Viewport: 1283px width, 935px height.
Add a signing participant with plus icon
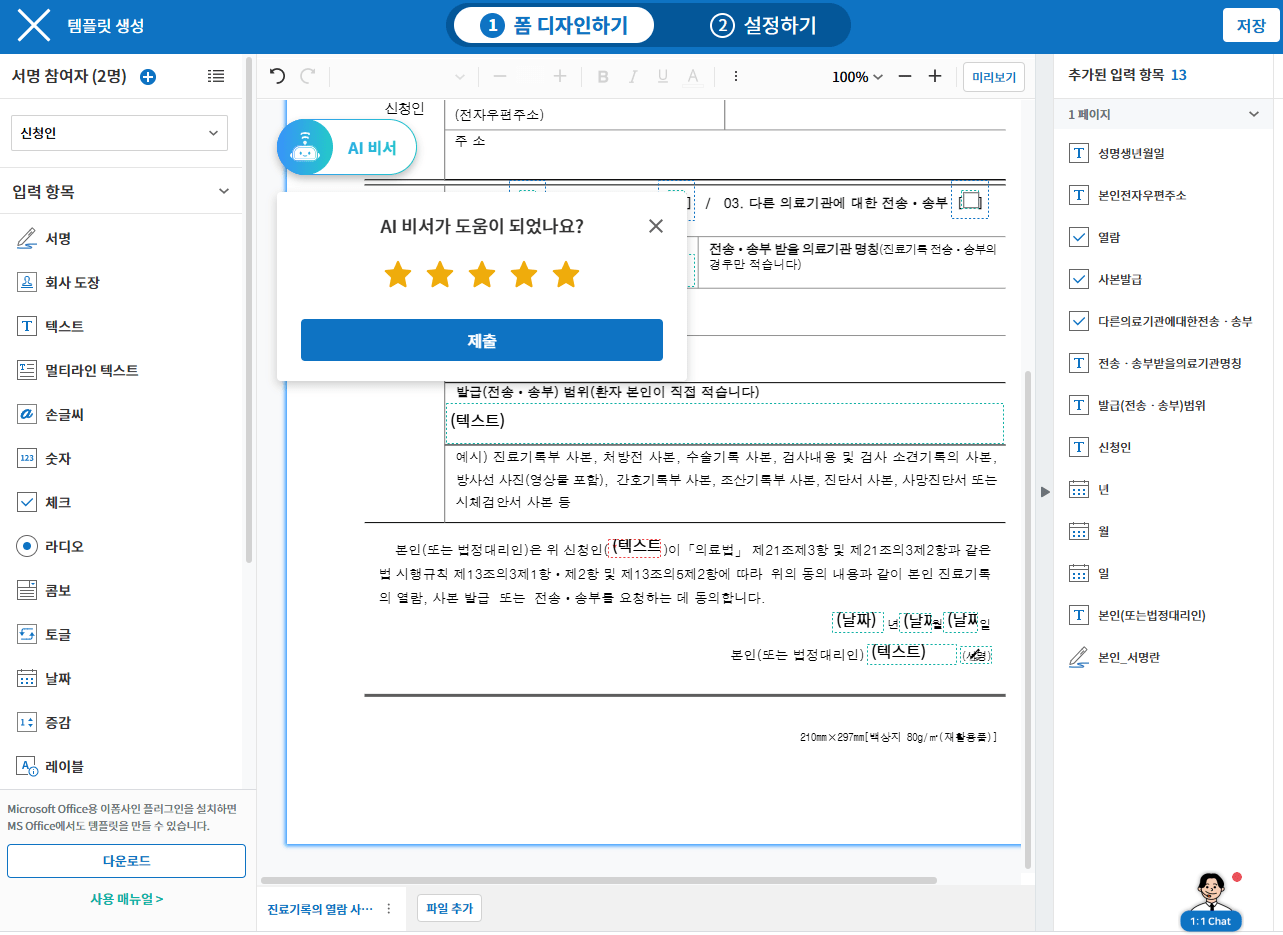pyautogui.click(x=148, y=77)
